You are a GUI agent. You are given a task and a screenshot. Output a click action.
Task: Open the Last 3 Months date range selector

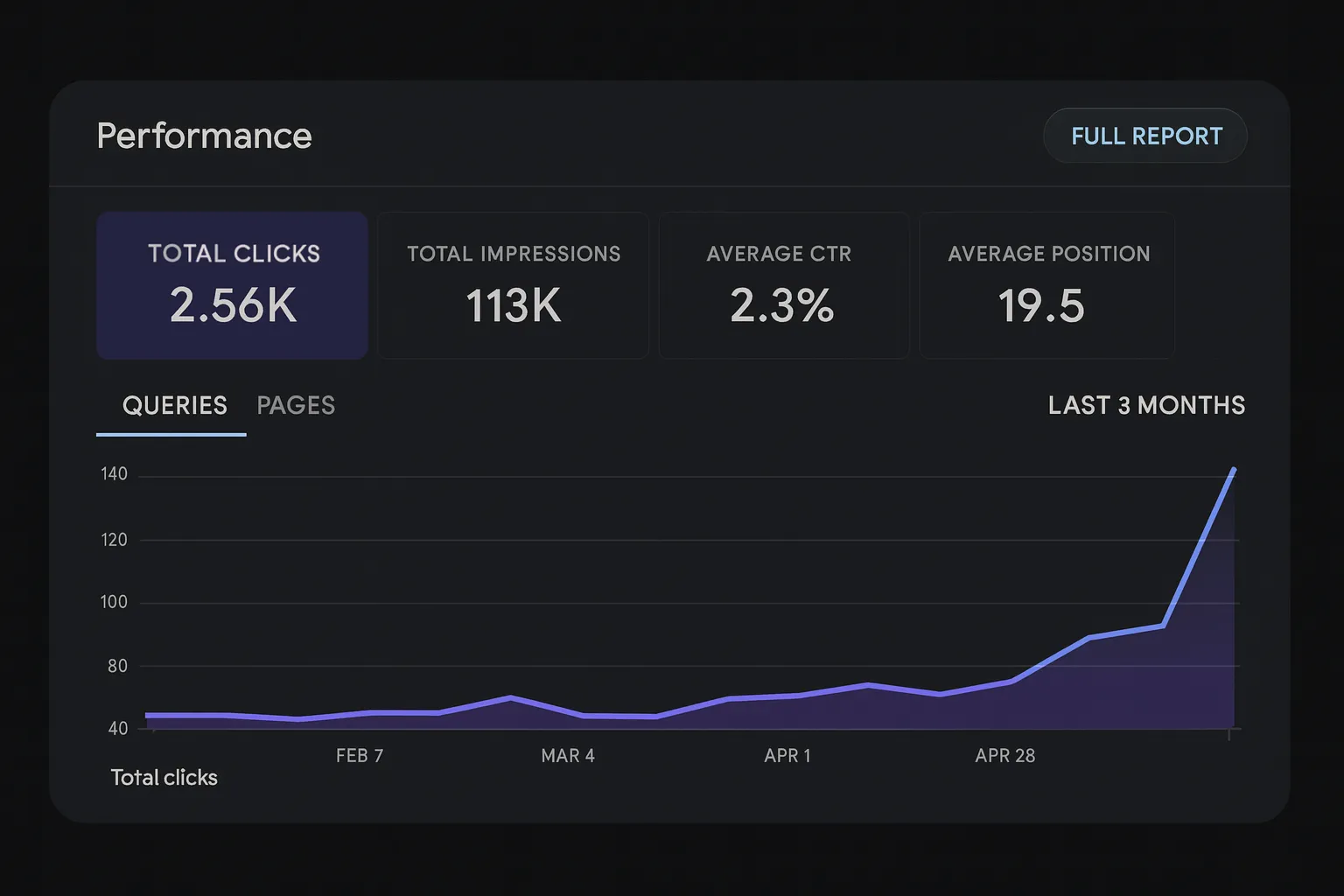tap(1146, 406)
